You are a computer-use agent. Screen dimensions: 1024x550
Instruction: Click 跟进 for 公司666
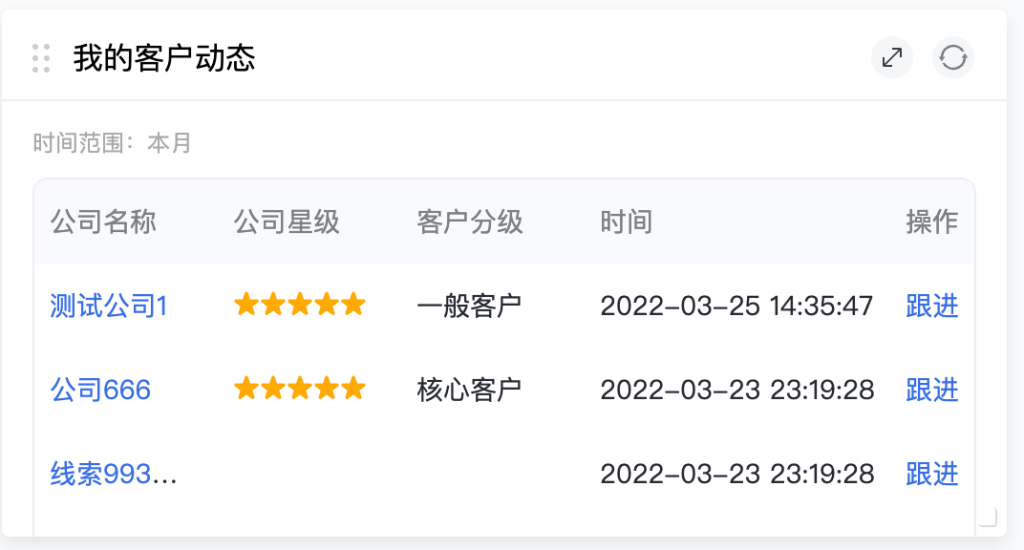(931, 390)
